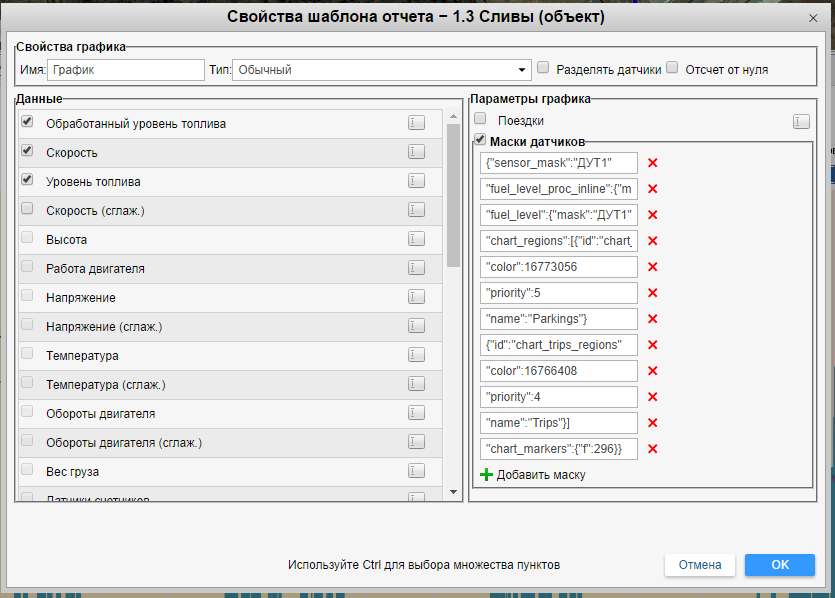Click green plus to add mask
Screen dimensions: 835x598
(x=487, y=475)
